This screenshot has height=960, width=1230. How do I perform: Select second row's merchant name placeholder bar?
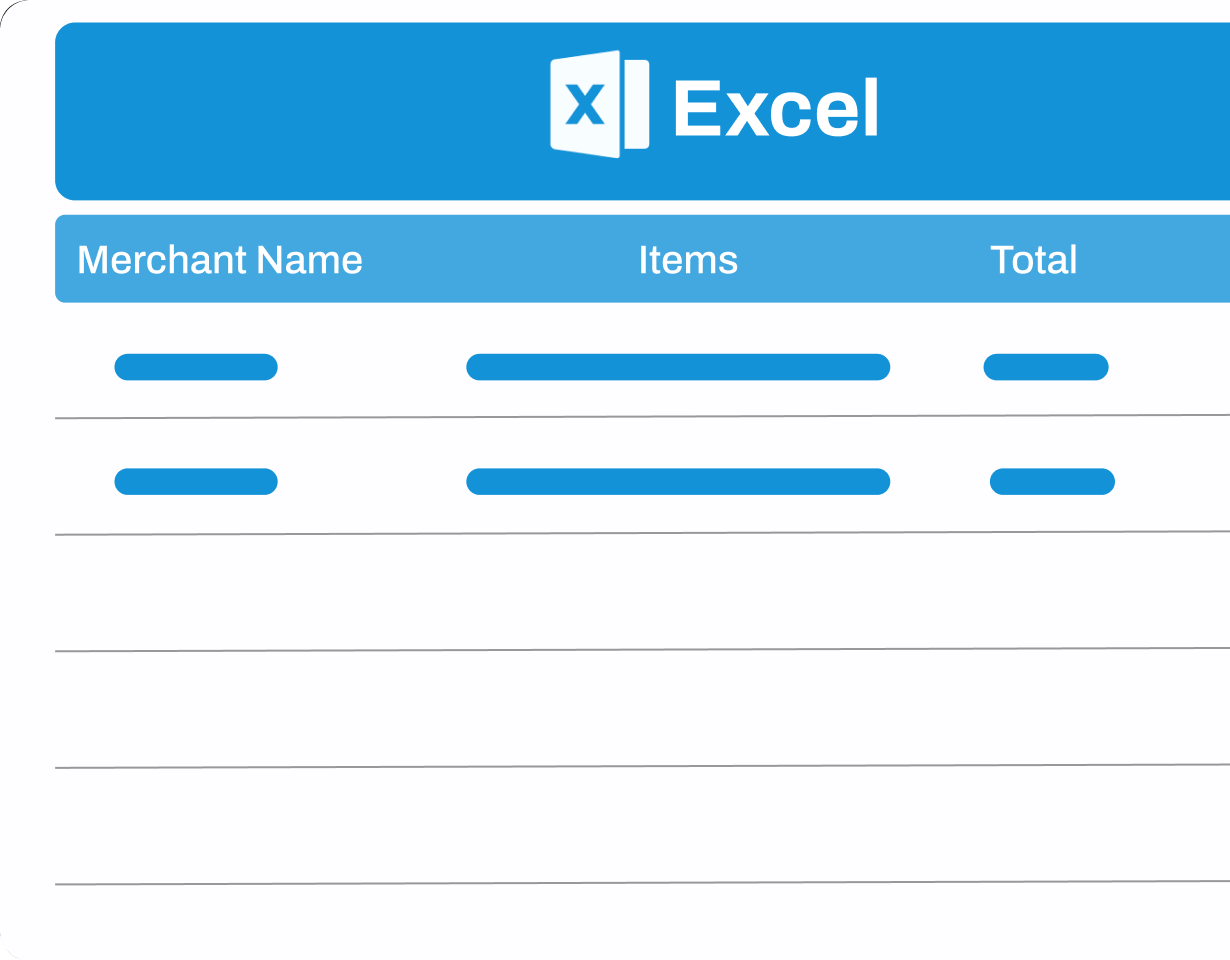pyautogui.click(x=196, y=481)
